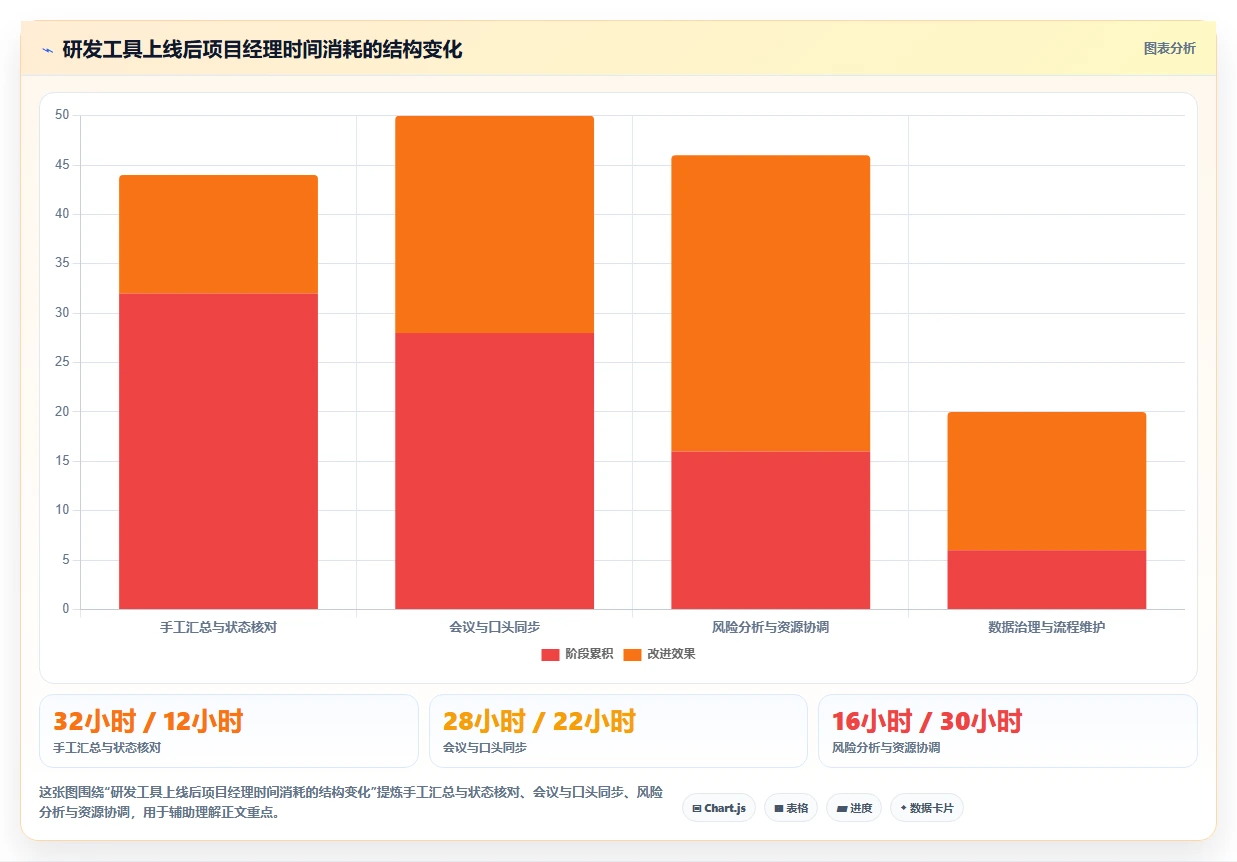Click orange bar segment for 会议与口头同步

click(494, 224)
